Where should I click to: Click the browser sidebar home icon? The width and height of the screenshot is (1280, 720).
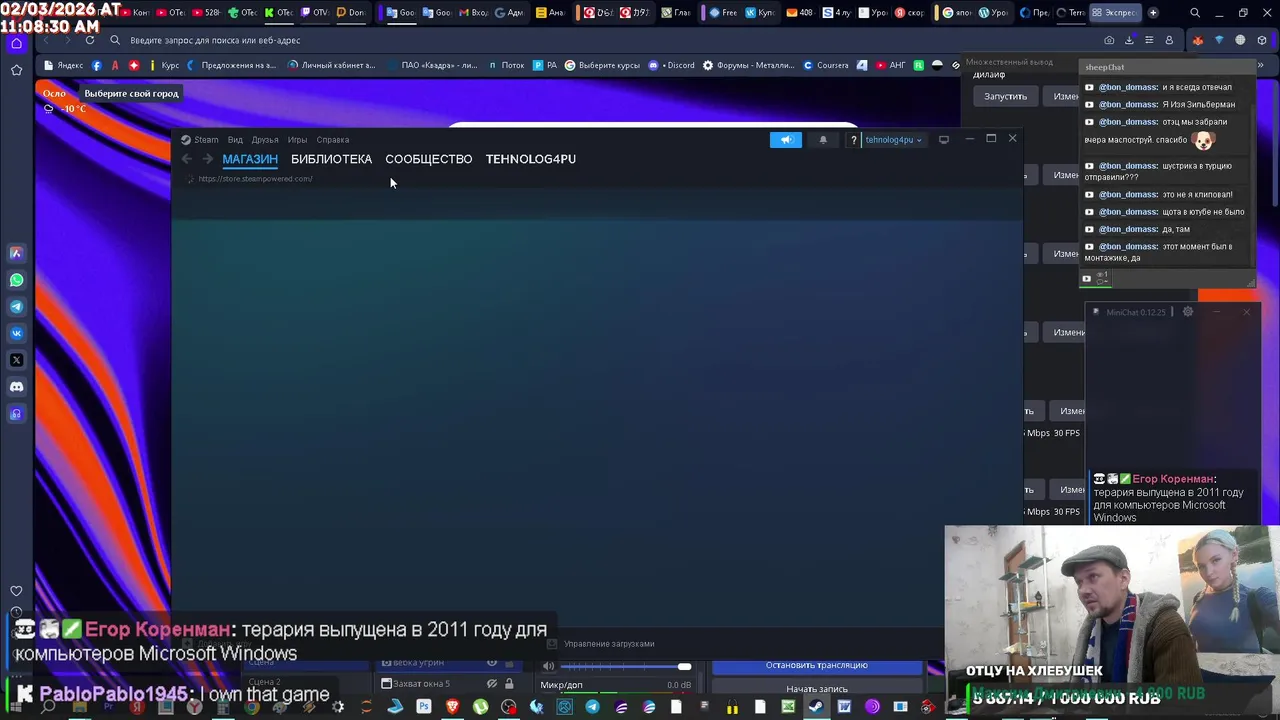point(16,43)
